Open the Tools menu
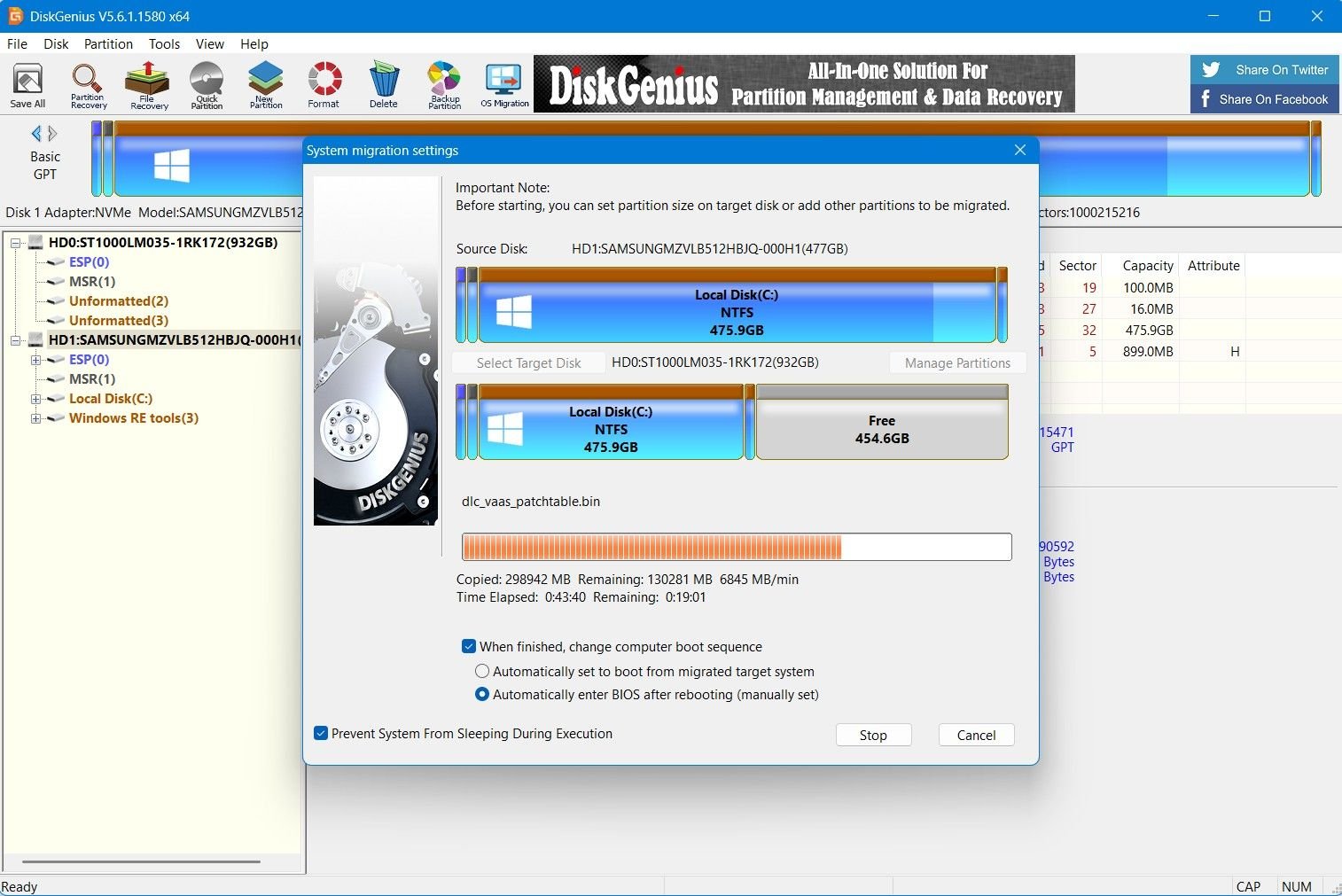This screenshot has height=896, width=1342. pyautogui.click(x=164, y=43)
